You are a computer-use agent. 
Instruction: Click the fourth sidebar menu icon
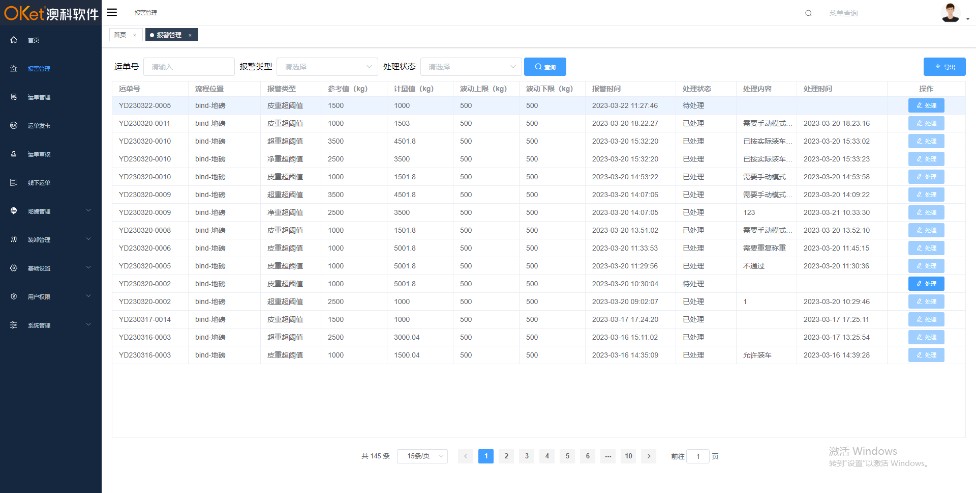(x=13, y=126)
